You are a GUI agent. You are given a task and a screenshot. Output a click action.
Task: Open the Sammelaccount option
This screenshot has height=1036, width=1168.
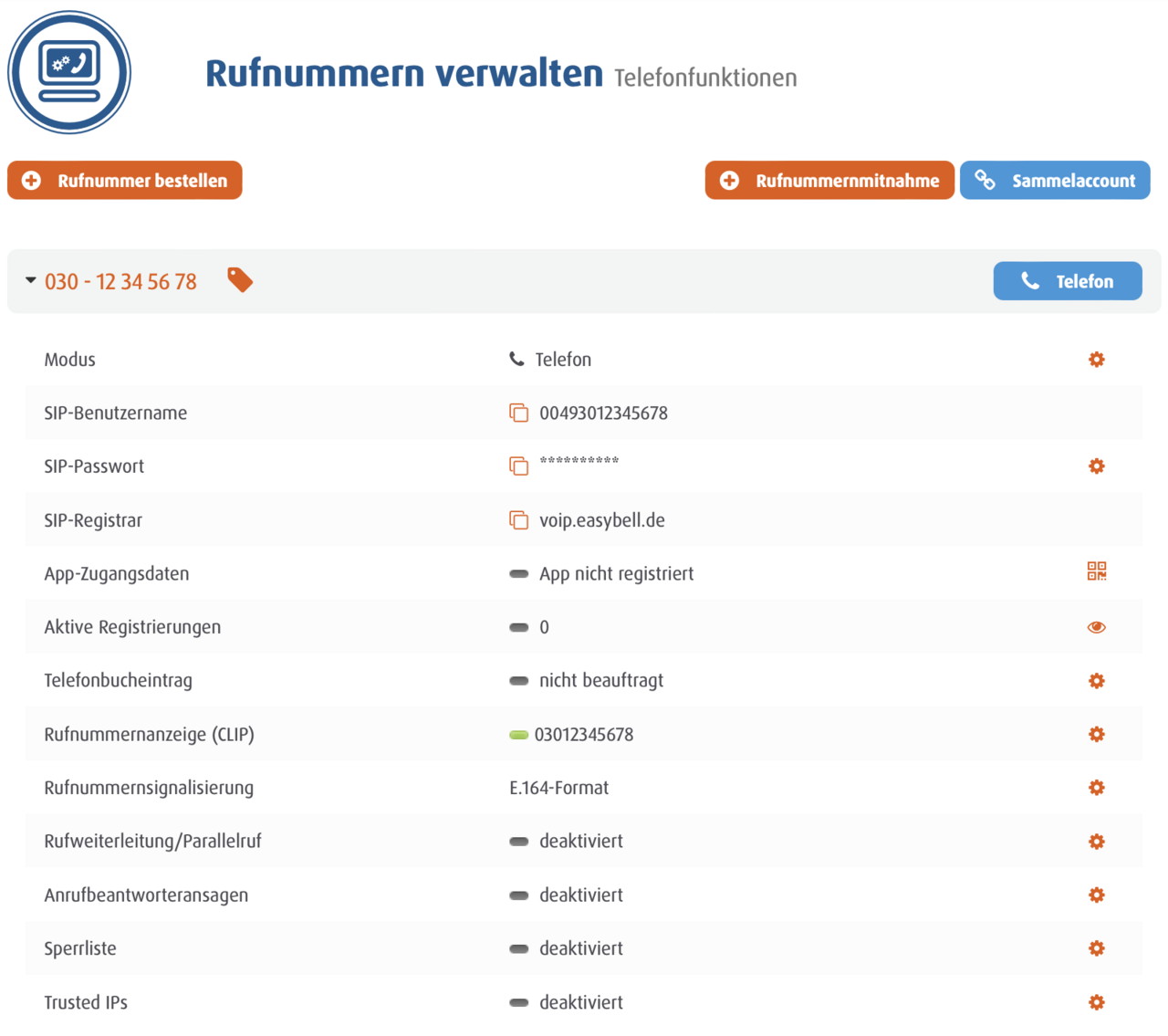[1054, 180]
